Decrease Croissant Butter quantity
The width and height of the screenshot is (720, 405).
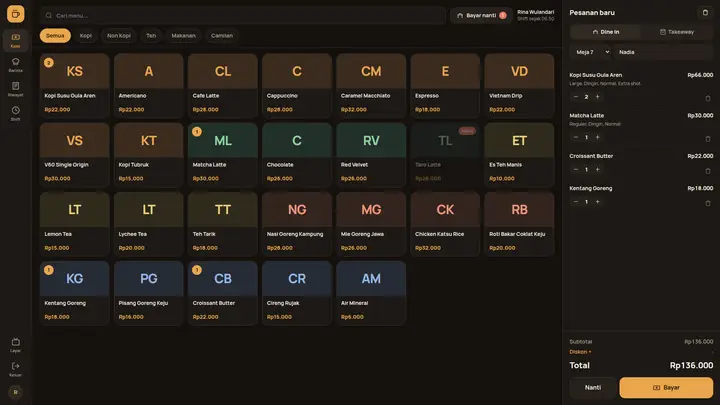coord(575,169)
